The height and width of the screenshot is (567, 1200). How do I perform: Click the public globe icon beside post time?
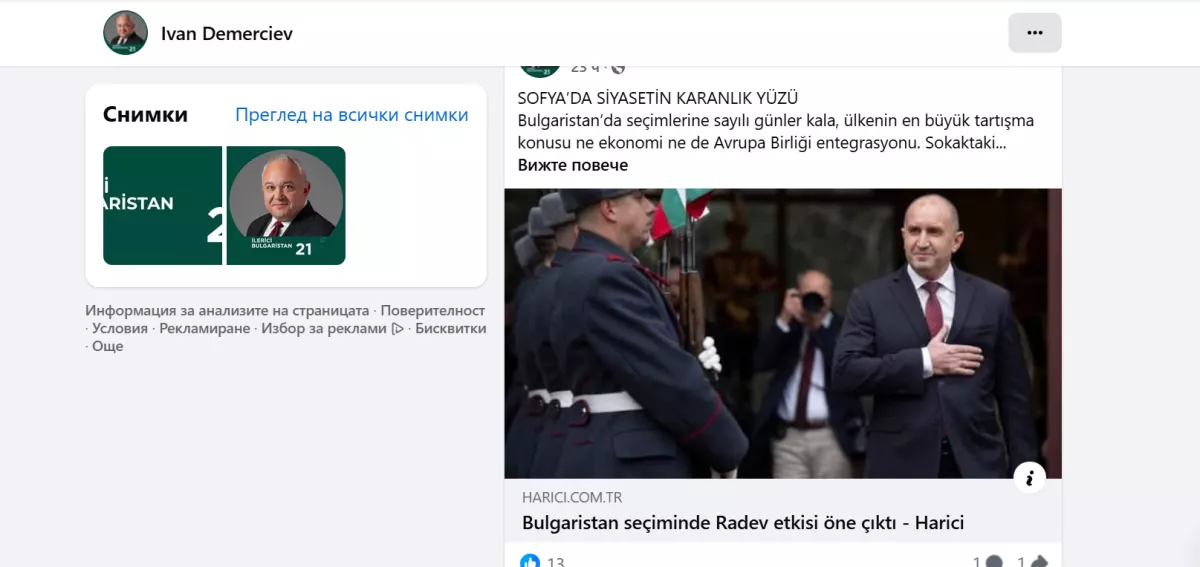point(618,68)
